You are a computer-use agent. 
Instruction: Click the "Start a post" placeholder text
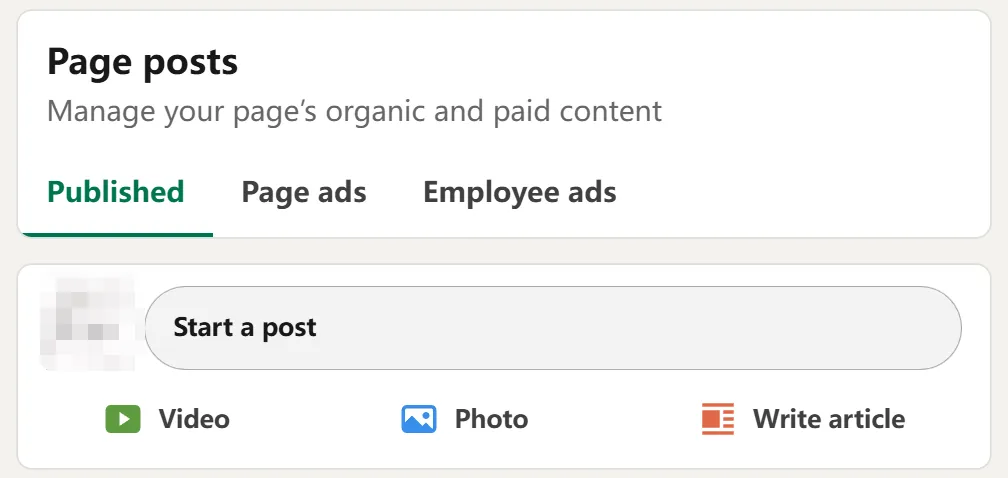pyautogui.click(x=245, y=328)
